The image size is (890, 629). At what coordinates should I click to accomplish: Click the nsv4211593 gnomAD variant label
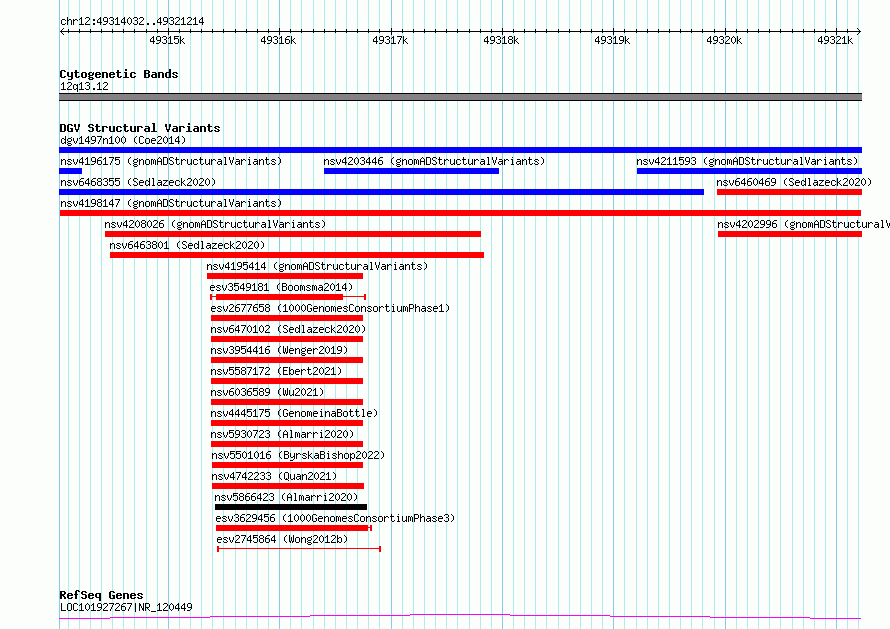point(747,161)
